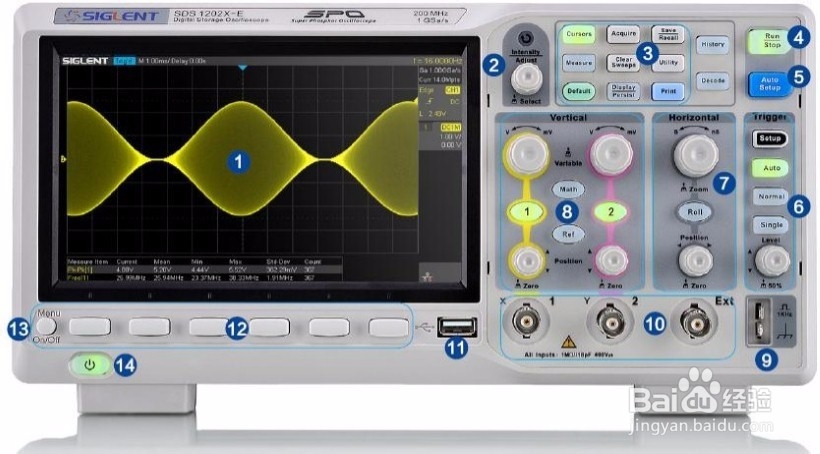
Task: Click the 'M 1.00ms/ Delay' timebase readout
Action: 172,61
